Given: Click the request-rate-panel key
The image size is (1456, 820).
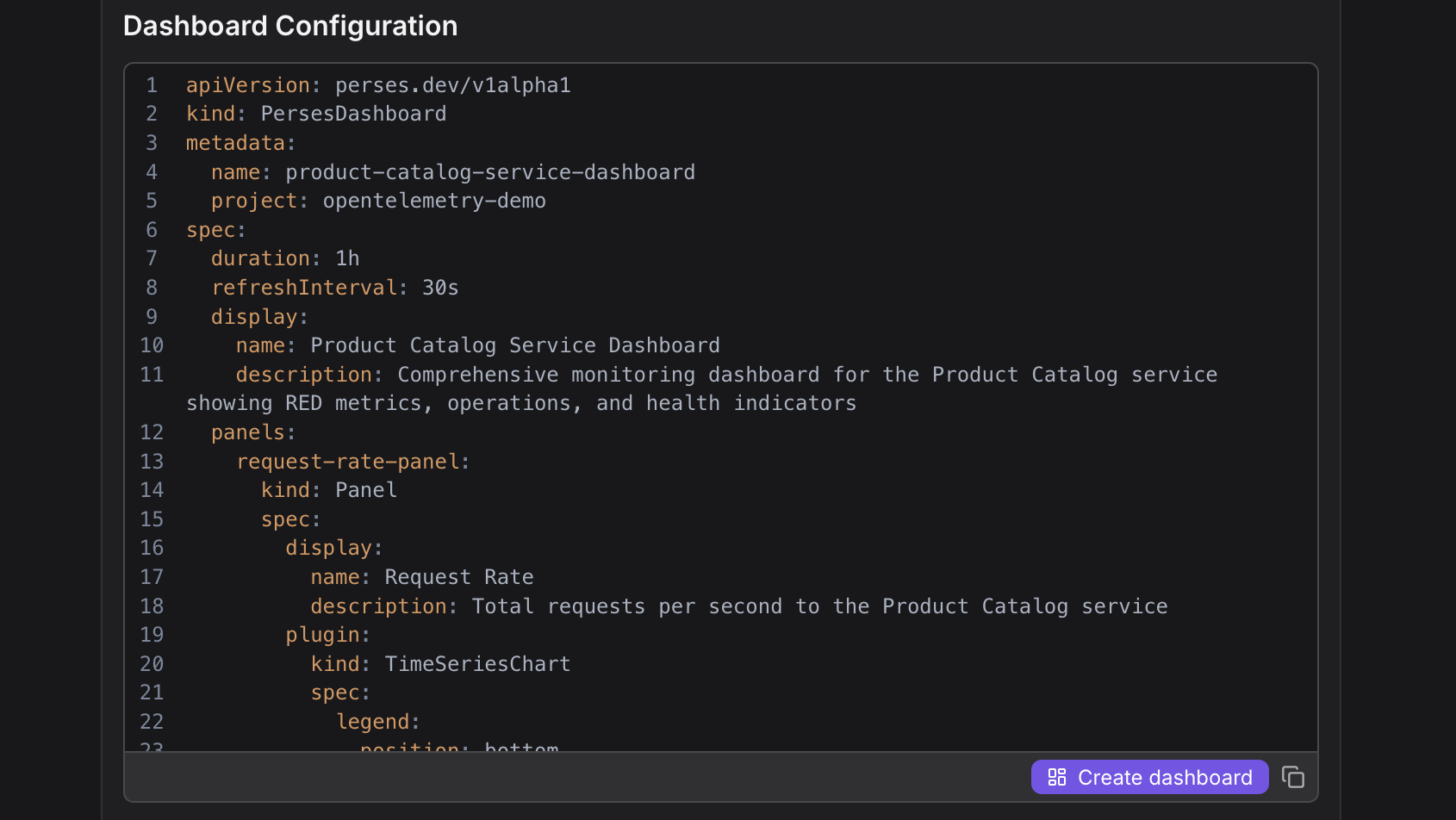Looking at the screenshot, I should (x=348, y=462).
